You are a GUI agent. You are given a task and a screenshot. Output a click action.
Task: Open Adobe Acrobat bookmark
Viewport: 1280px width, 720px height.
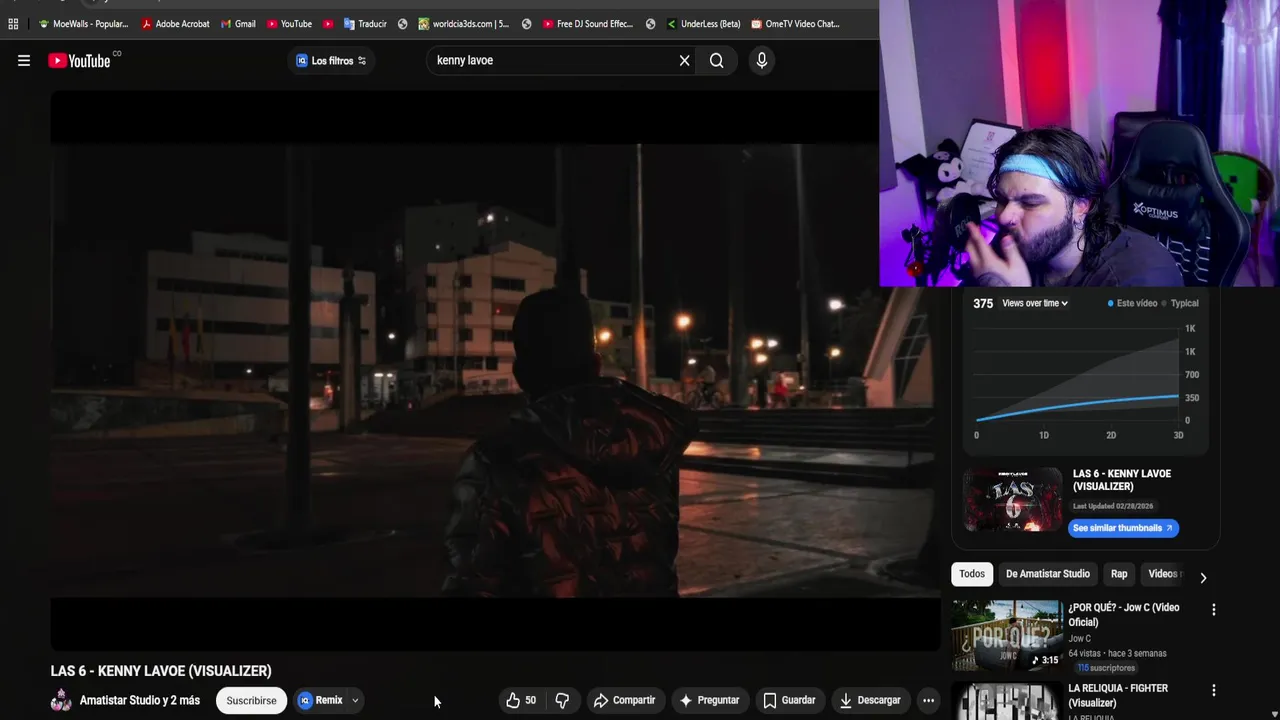175,24
